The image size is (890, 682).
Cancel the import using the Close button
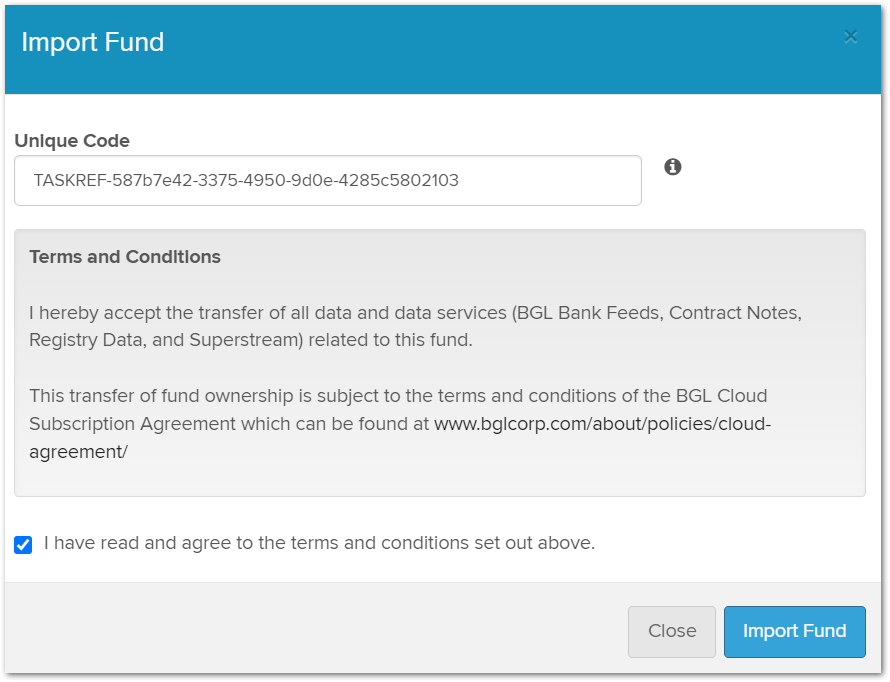pyautogui.click(x=671, y=631)
